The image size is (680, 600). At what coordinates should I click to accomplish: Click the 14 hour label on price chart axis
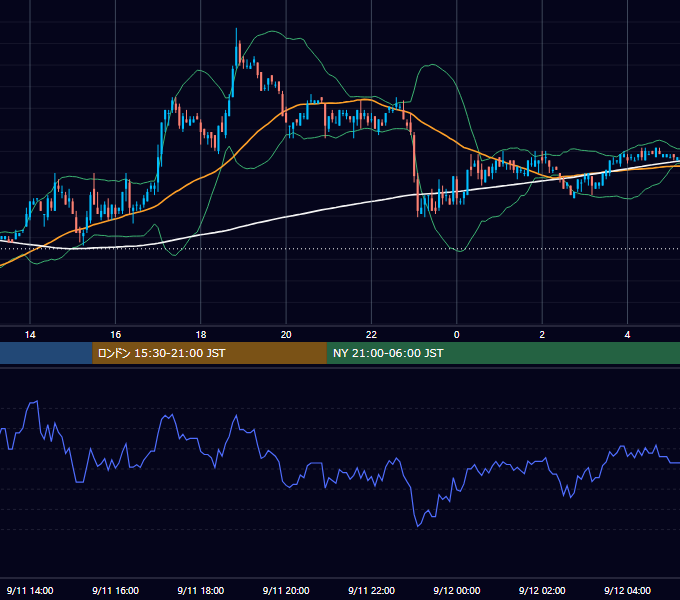pos(30,335)
